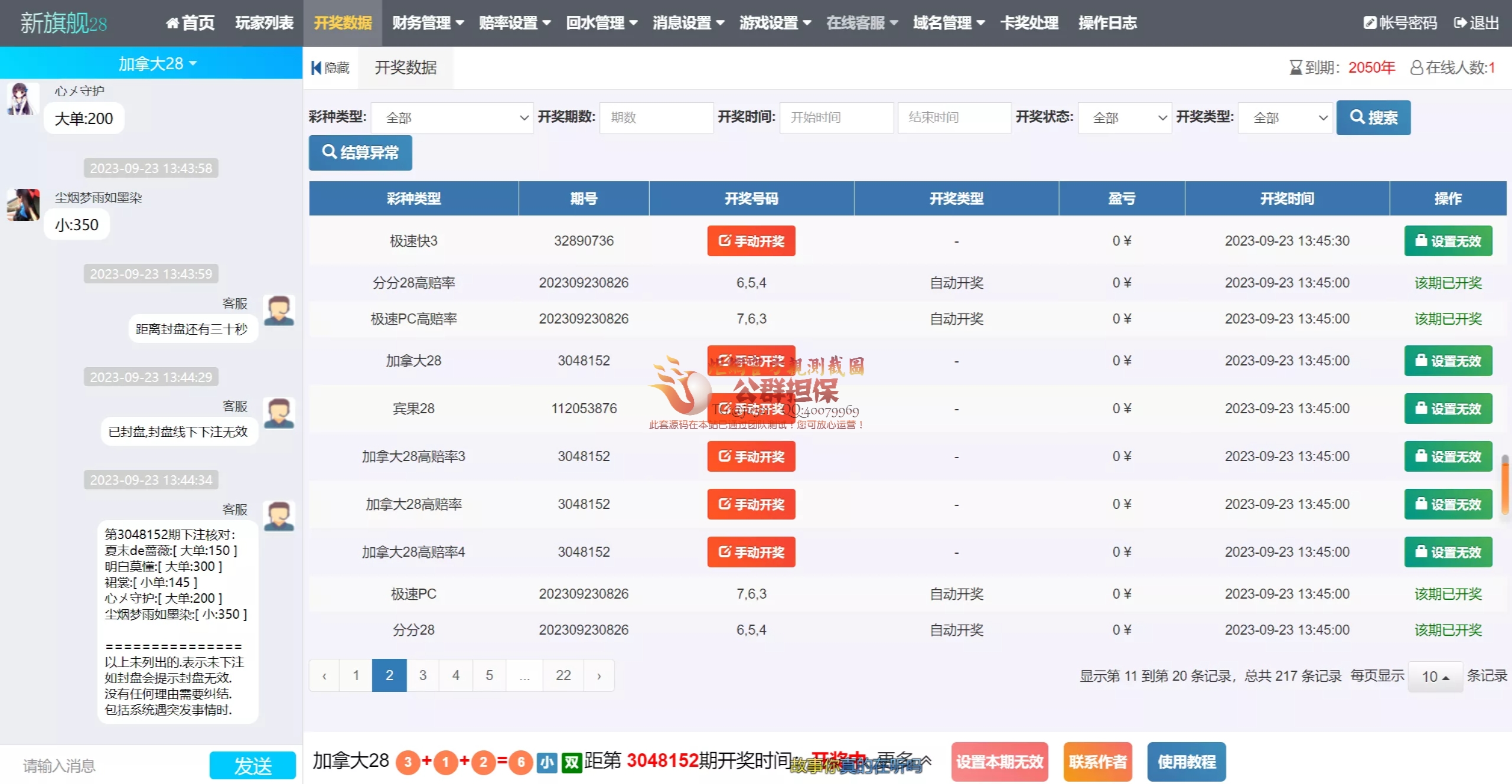Open the 彩种类型 dropdown
The height and width of the screenshot is (784, 1512).
(x=452, y=117)
